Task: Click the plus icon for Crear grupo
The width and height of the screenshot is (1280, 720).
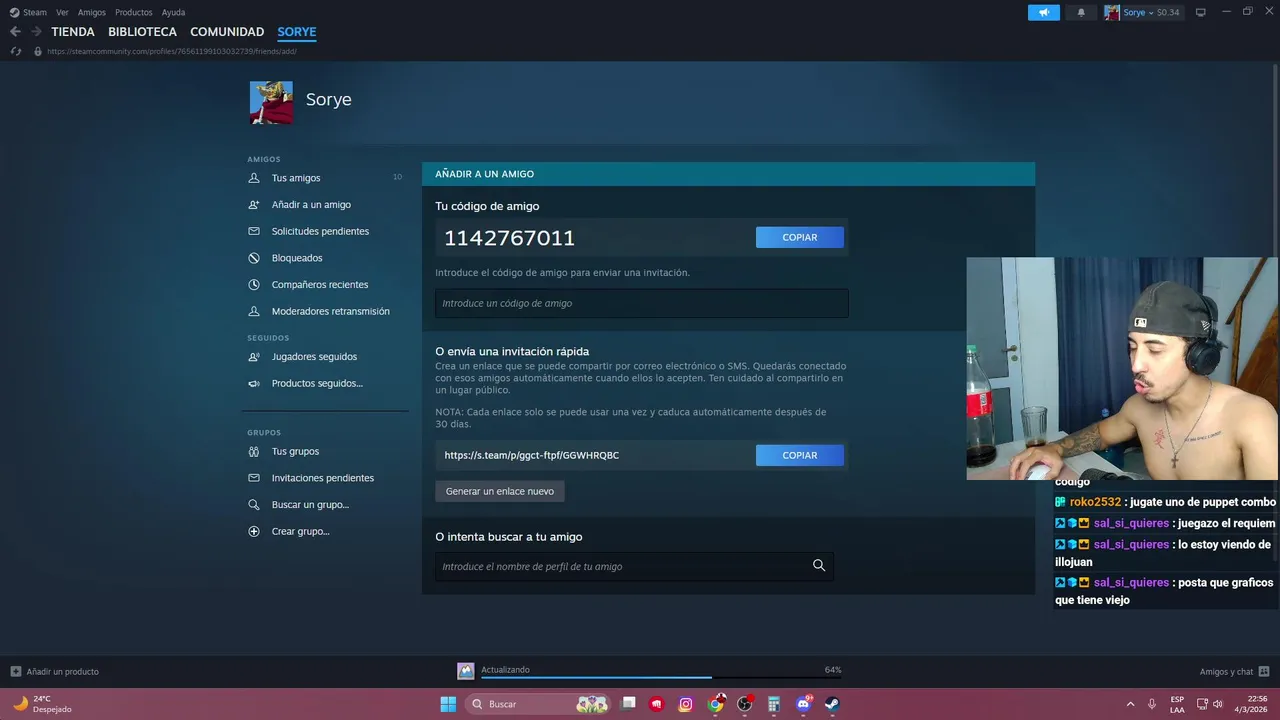Action: point(254,531)
